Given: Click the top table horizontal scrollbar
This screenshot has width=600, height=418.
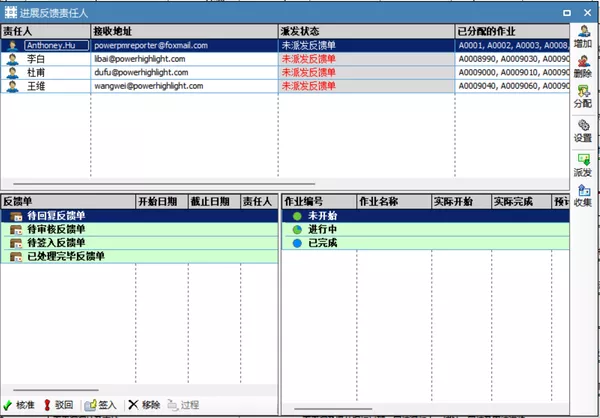Looking at the screenshot, I should (164, 184).
